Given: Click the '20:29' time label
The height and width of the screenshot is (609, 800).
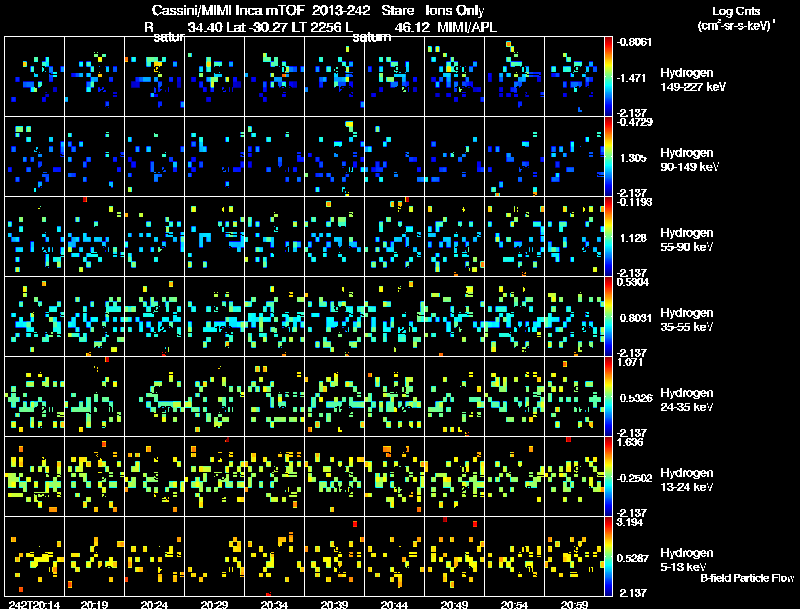Looking at the screenshot, I should pyautogui.click(x=214, y=604).
